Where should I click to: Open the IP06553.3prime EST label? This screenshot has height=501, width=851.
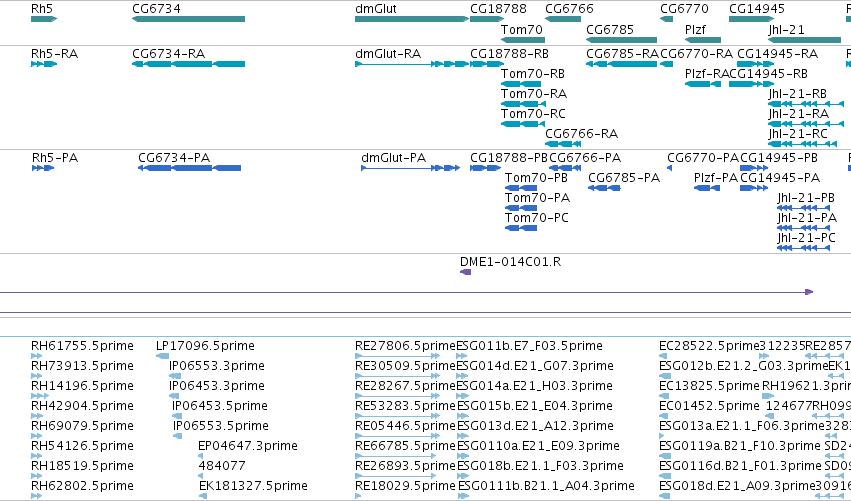click(x=217, y=366)
